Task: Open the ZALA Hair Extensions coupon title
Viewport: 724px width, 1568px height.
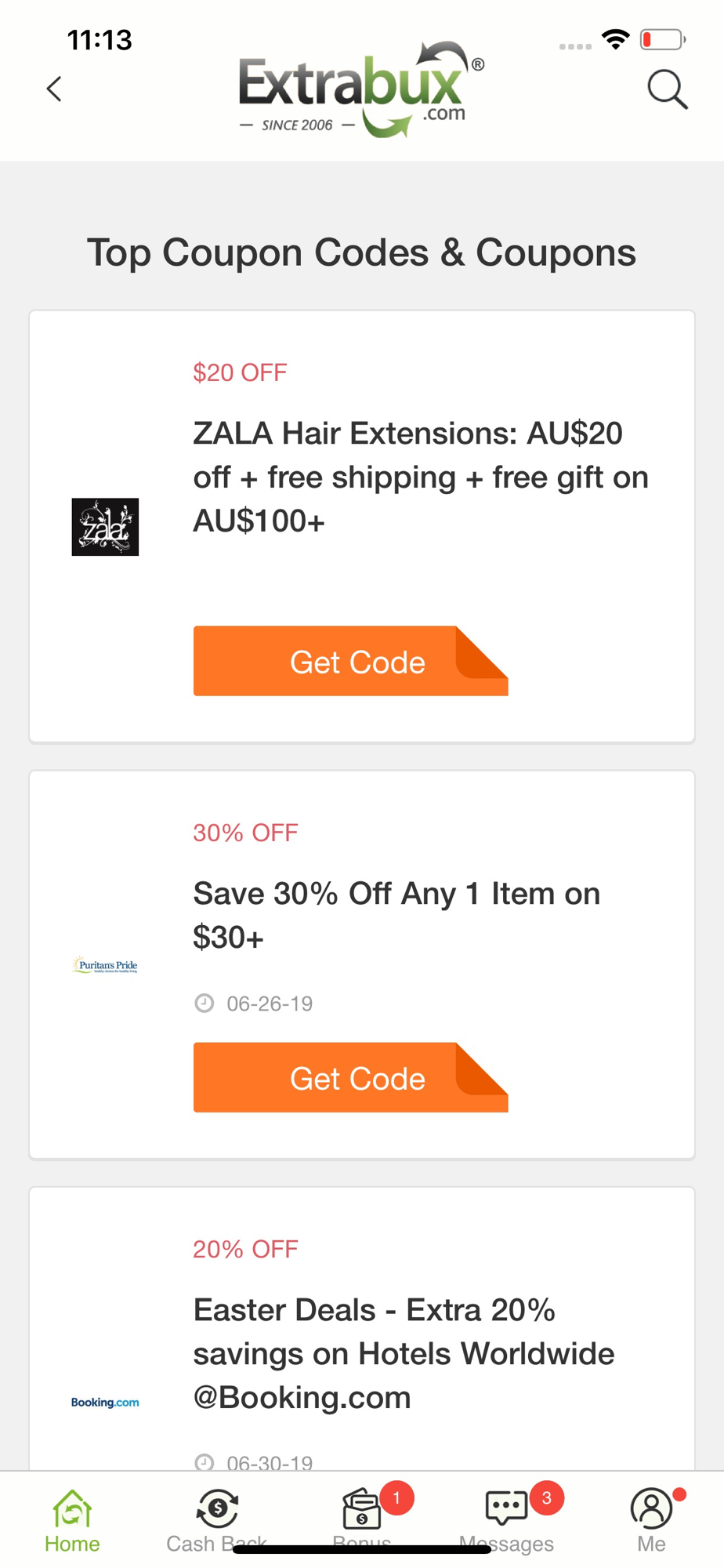Action: pos(421,477)
